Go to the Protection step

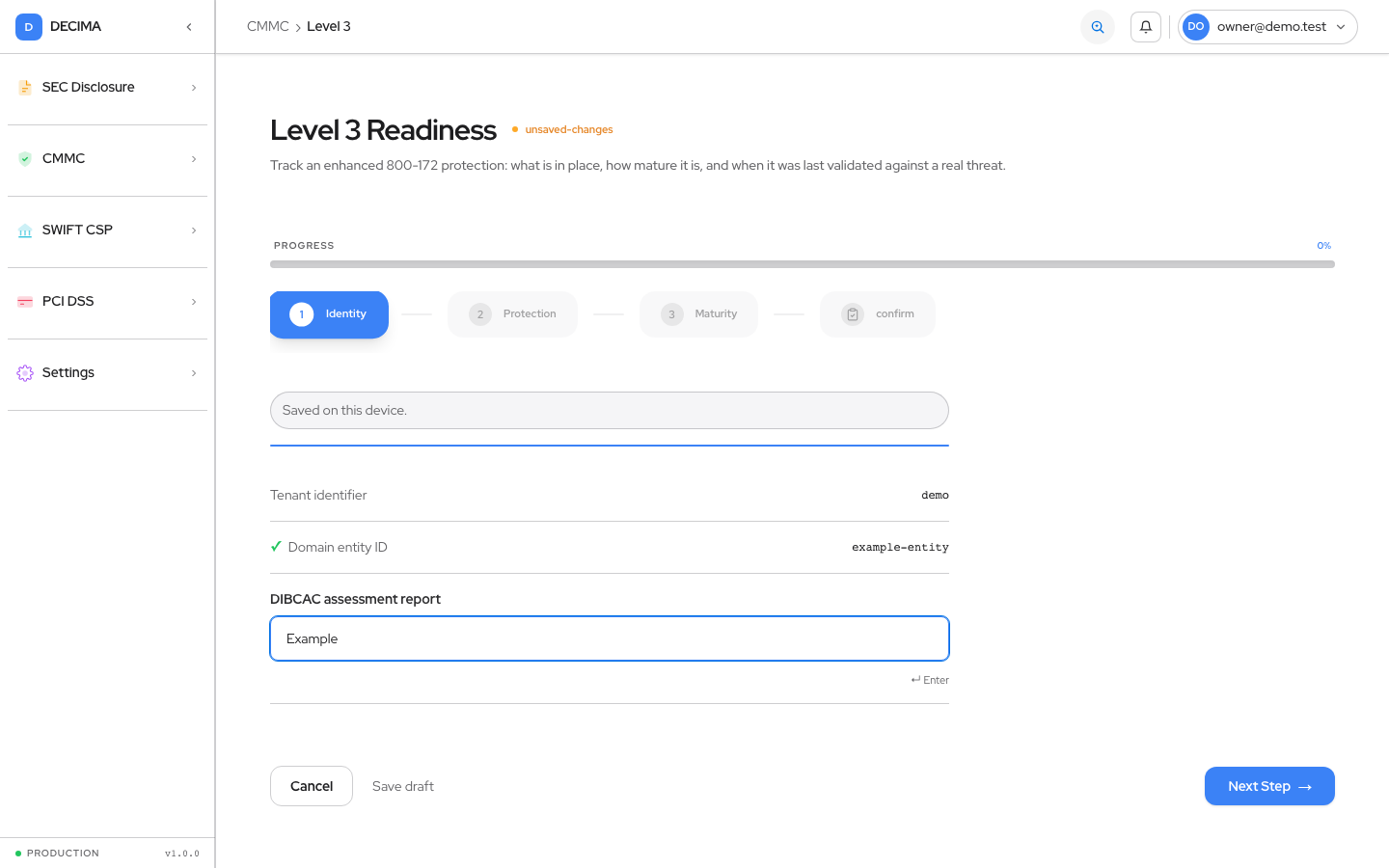(x=512, y=314)
